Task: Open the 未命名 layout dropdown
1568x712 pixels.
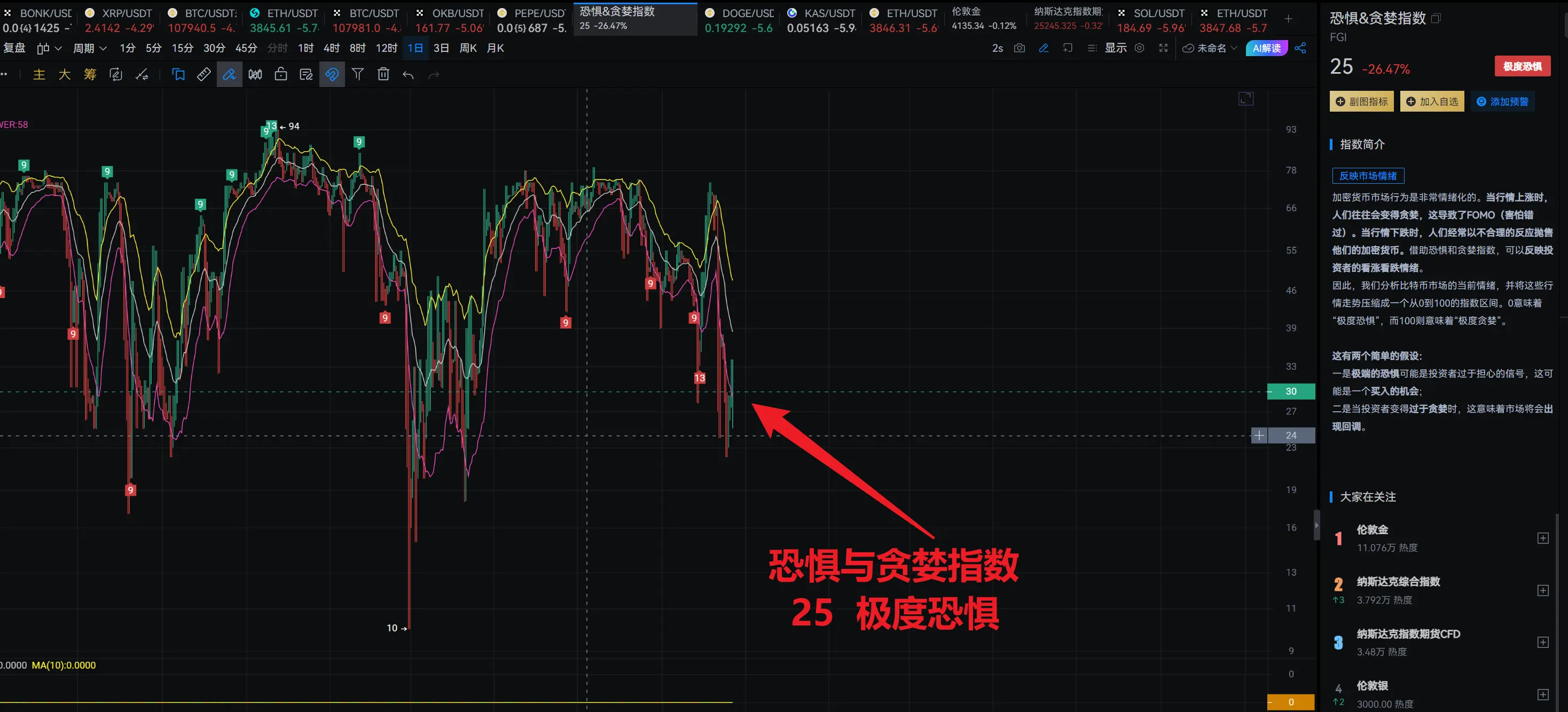Action: [1210, 48]
